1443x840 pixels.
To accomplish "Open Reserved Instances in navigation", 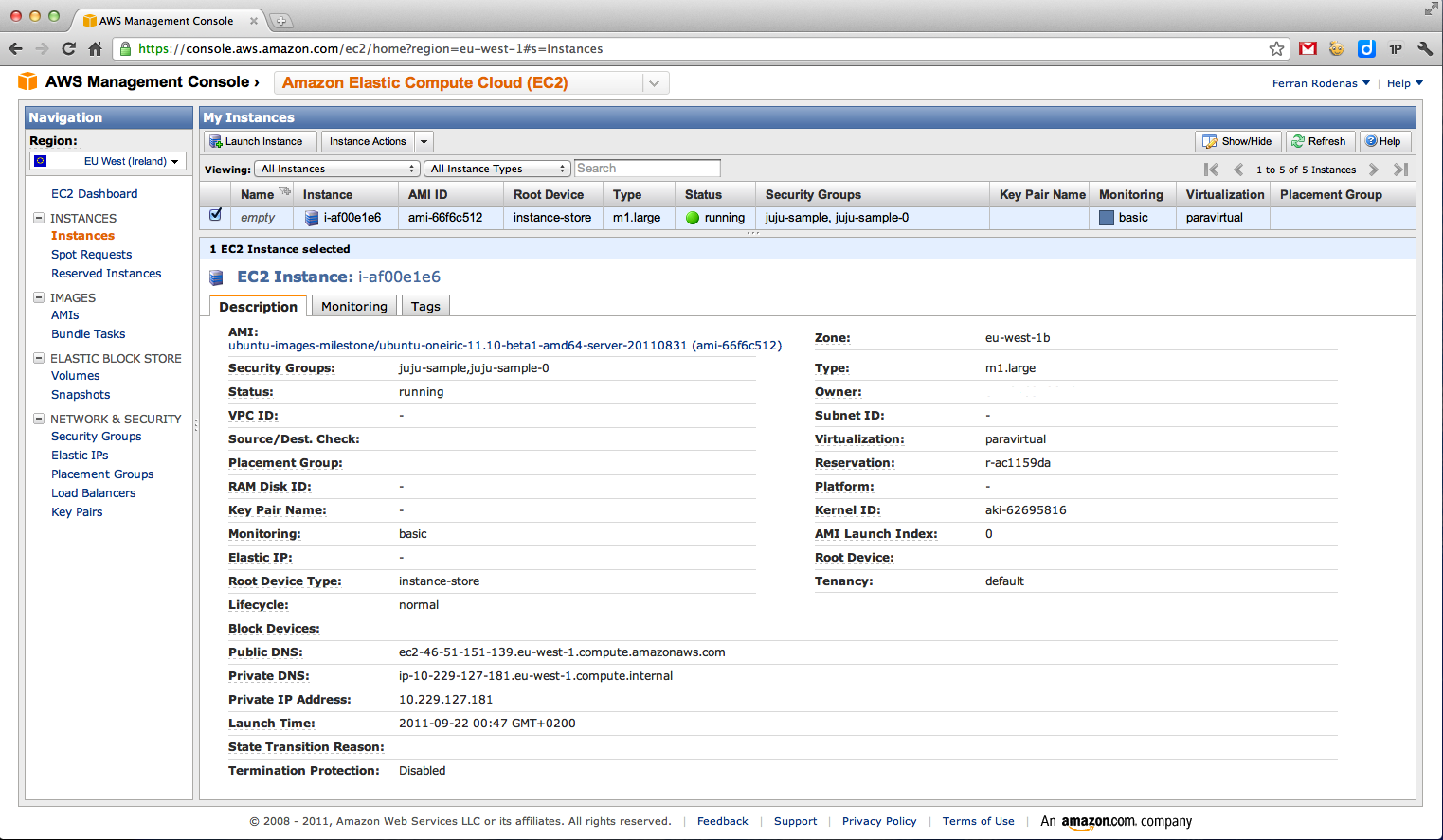I will click(x=106, y=273).
